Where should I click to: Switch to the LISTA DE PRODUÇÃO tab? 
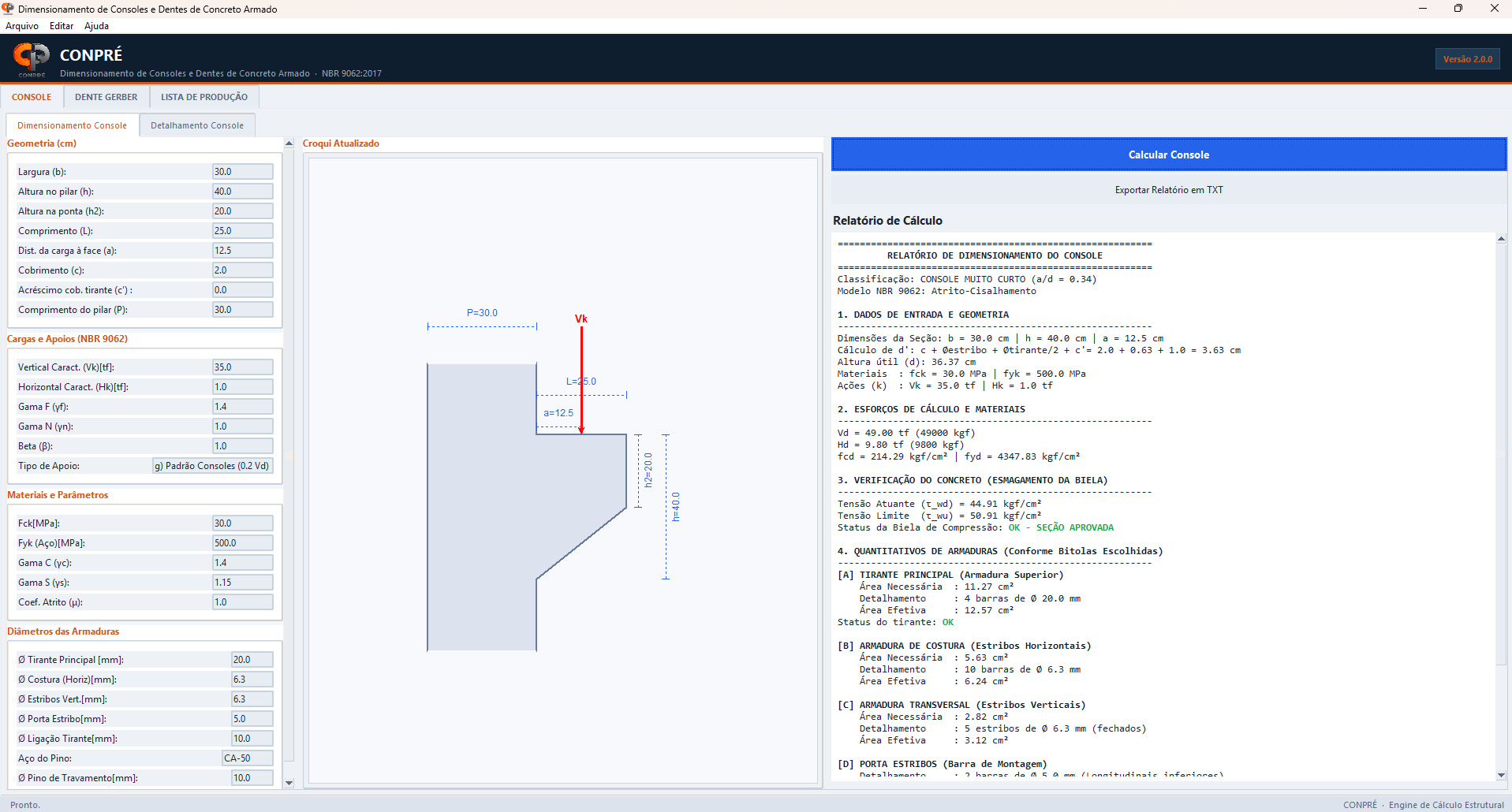pos(204,97)
